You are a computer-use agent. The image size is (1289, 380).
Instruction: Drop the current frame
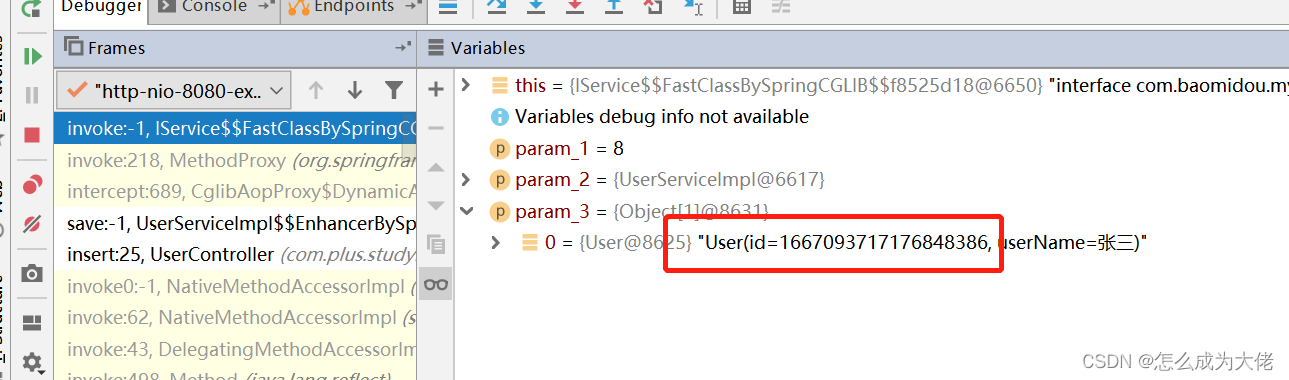click(x=653, y=7)
